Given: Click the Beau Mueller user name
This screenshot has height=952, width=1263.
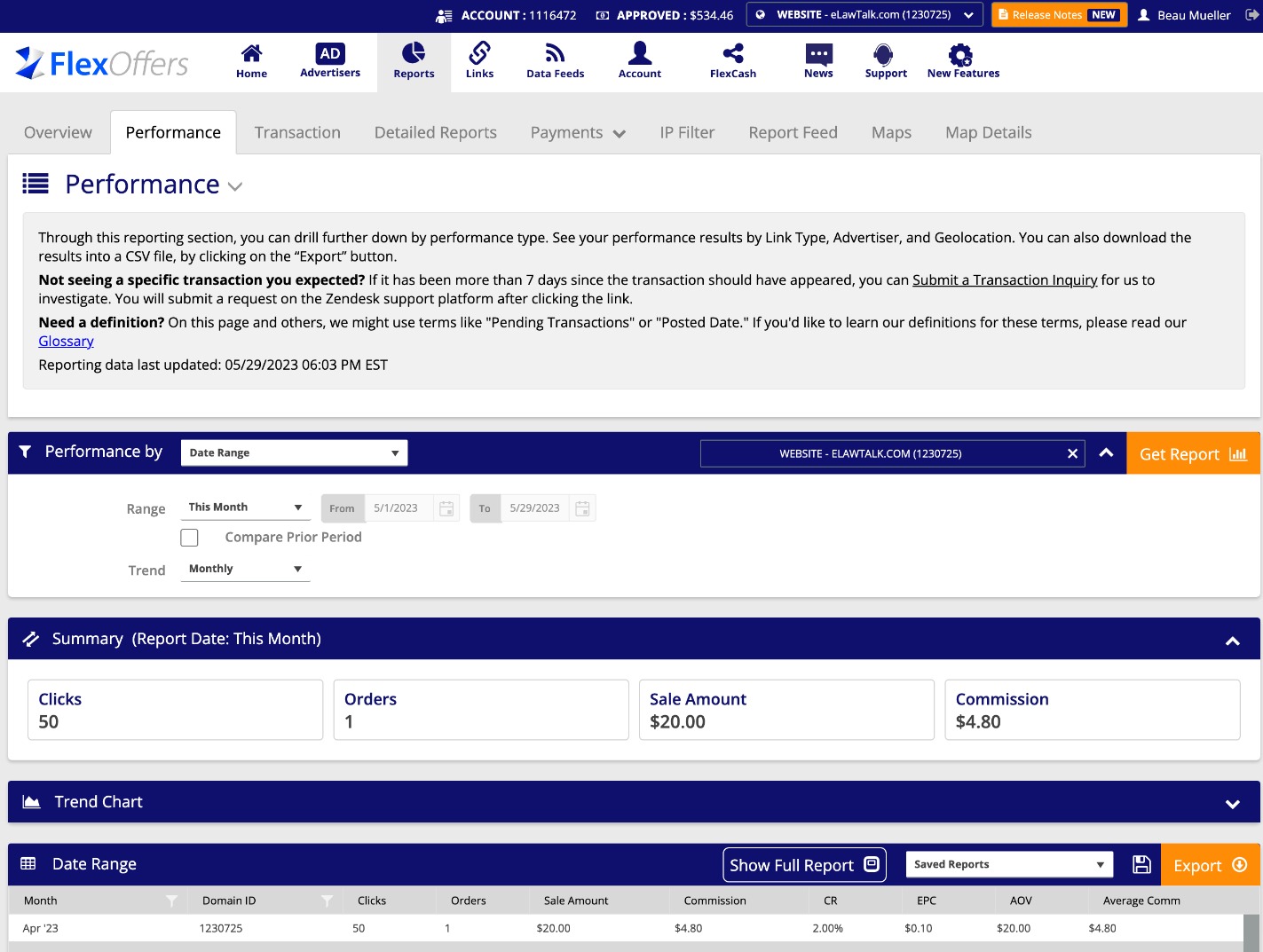Looking at the screenshot, I should tap(1194, 15).
